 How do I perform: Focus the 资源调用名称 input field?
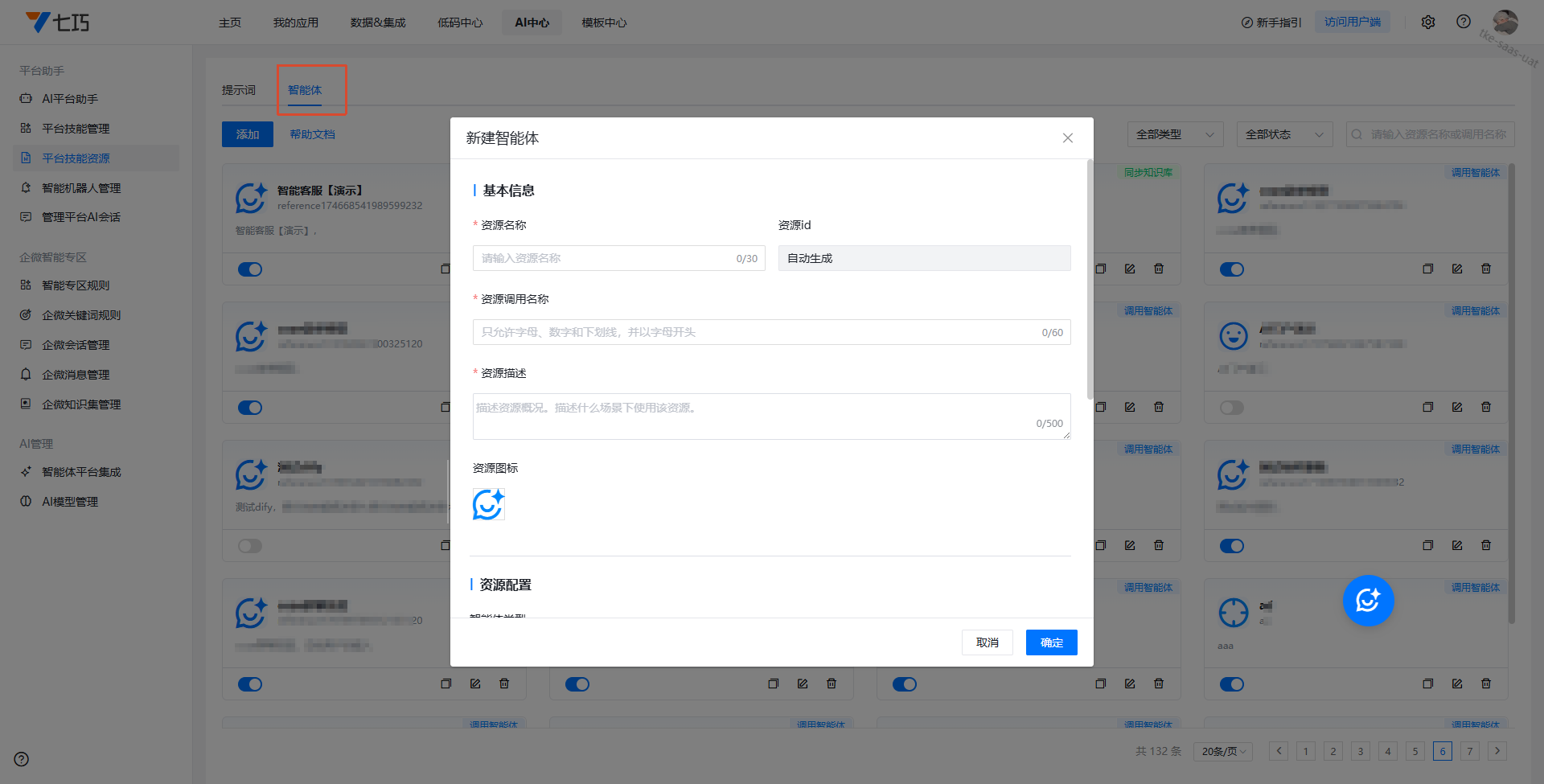[772, 332]
